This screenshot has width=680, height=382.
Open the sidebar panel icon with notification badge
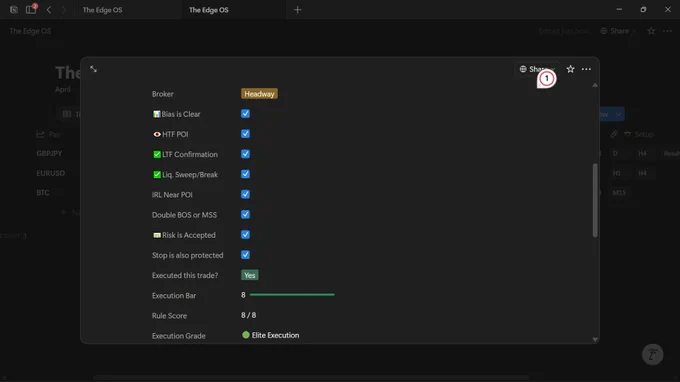point(31,9)
